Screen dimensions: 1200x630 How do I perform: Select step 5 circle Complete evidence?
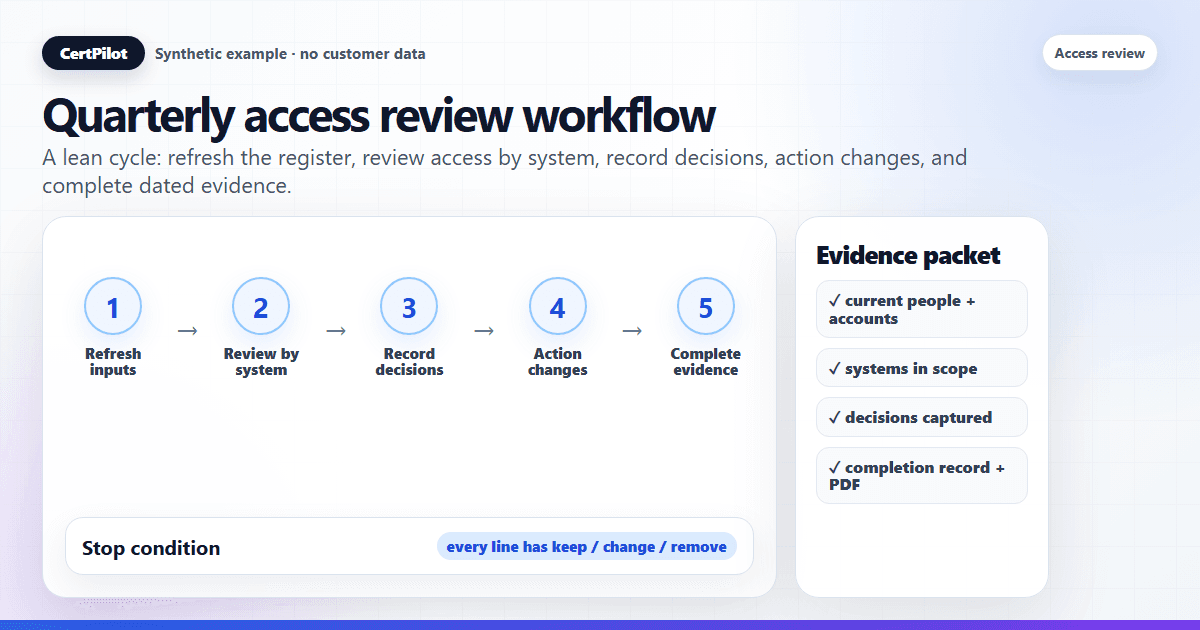pos(705,307)
